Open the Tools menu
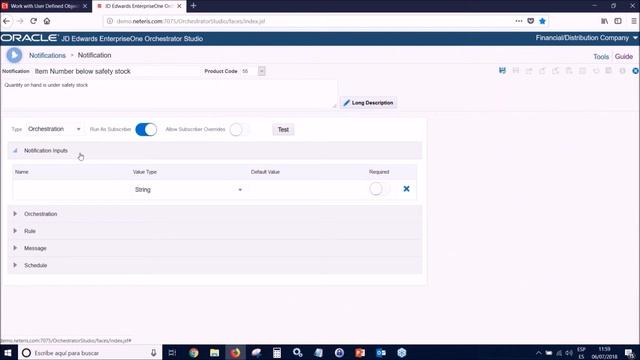 [601, 57]
